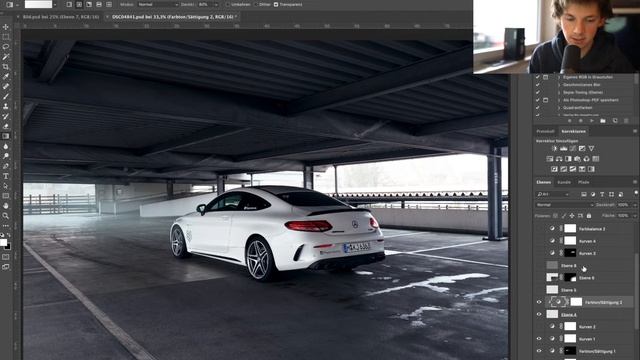Select the Eyedropper tool
The image size is (640, 360).
pos(6,76)
